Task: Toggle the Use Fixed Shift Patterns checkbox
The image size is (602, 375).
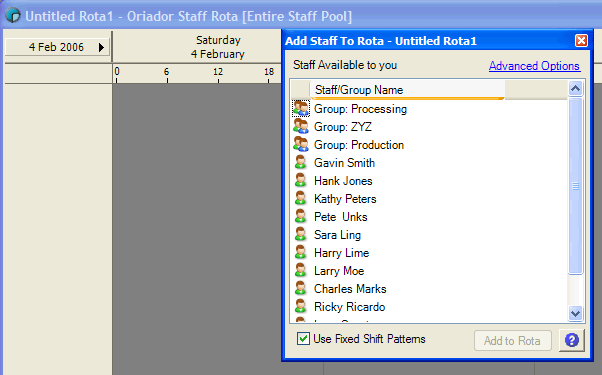Action: click(x=303, y=339)
